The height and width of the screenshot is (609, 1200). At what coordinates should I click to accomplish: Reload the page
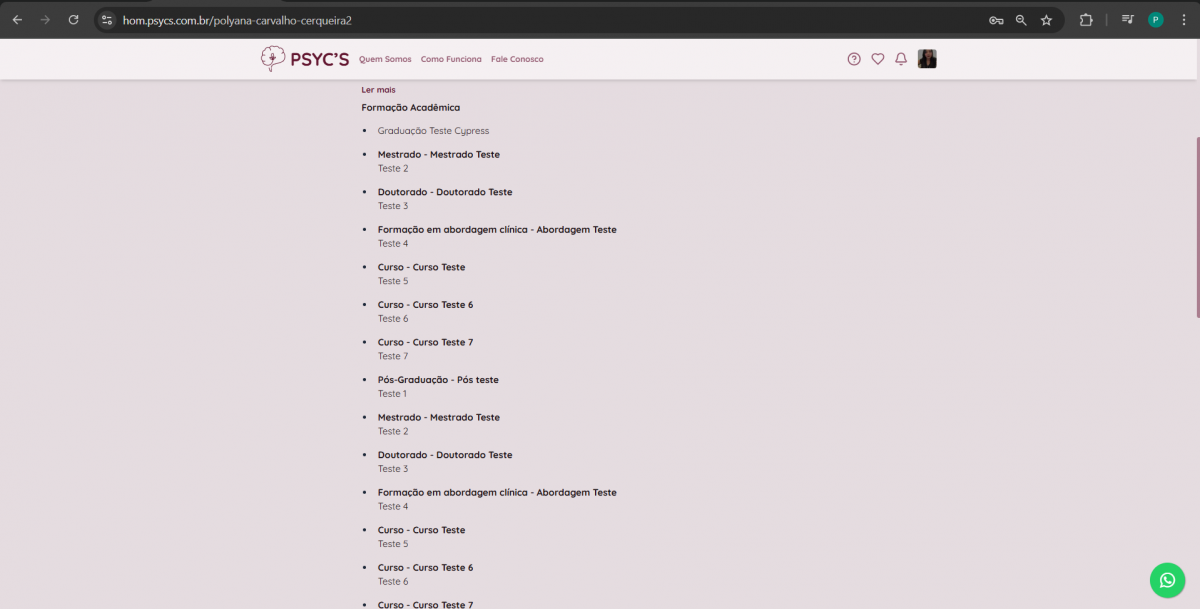click(73, 20)
